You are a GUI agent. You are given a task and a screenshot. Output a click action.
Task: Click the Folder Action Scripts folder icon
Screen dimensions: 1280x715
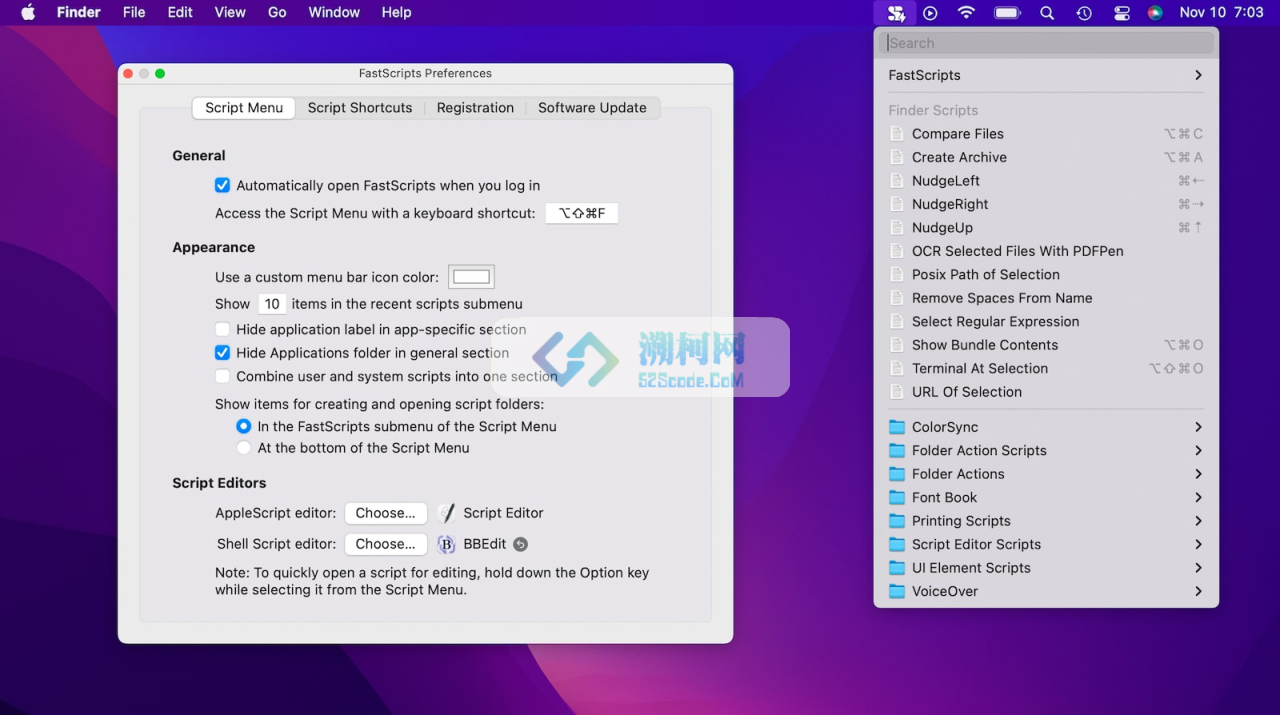click(897, 451)
